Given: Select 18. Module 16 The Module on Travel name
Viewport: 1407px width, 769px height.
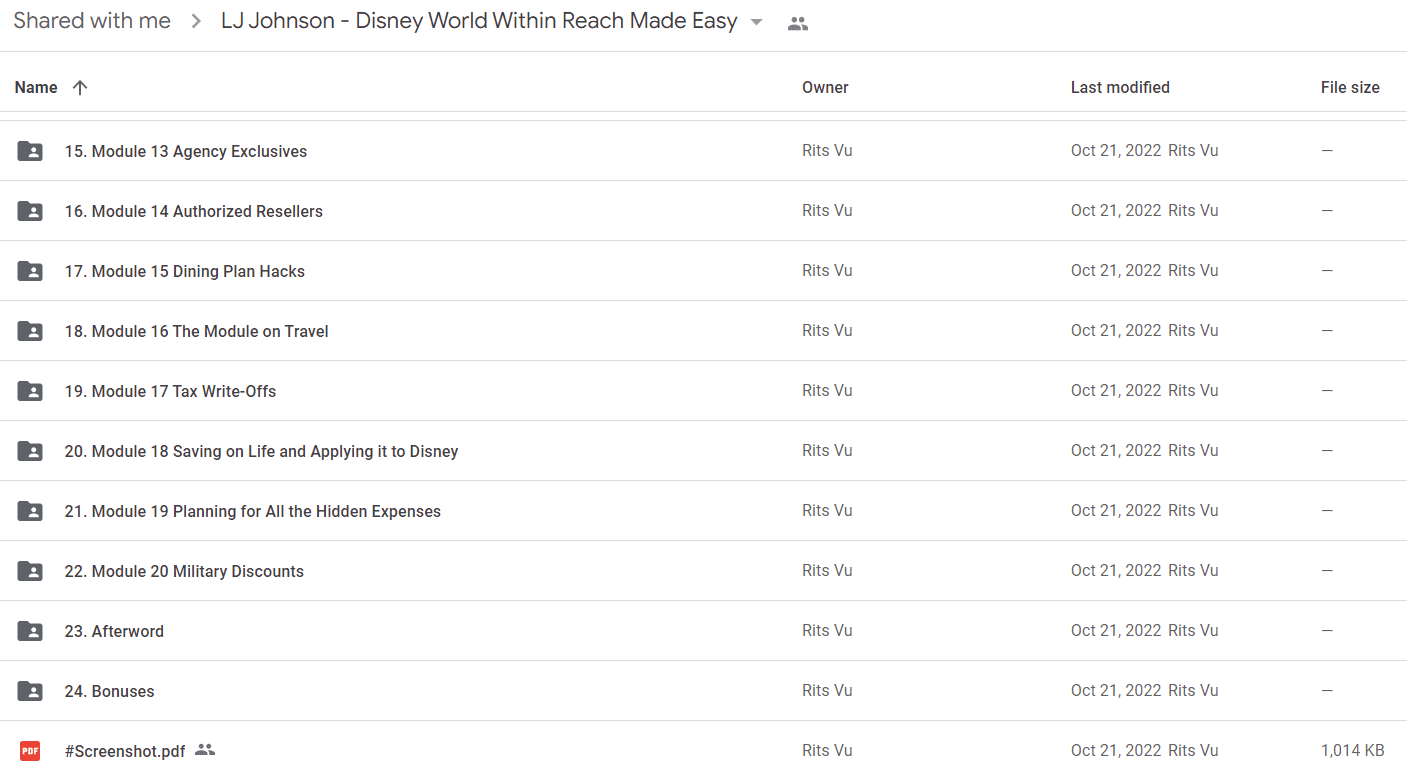Looking at the screenshot, I should (x=197, y=331).
